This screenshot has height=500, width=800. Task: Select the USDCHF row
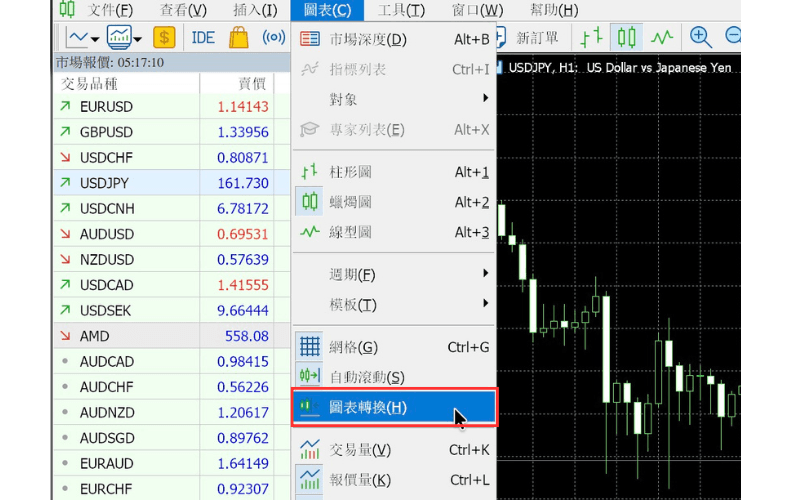172,158
